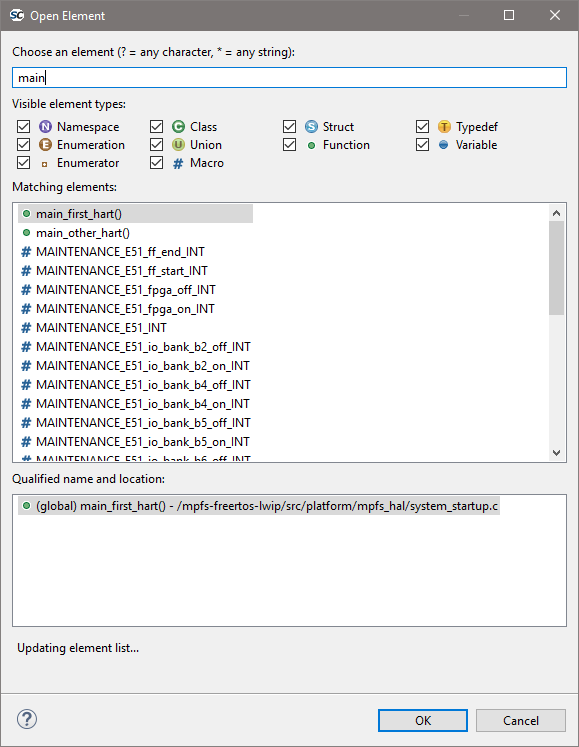Viewport: 579px width, 747px height.
Task: Click the Union type icon
Action: [178, 145]
